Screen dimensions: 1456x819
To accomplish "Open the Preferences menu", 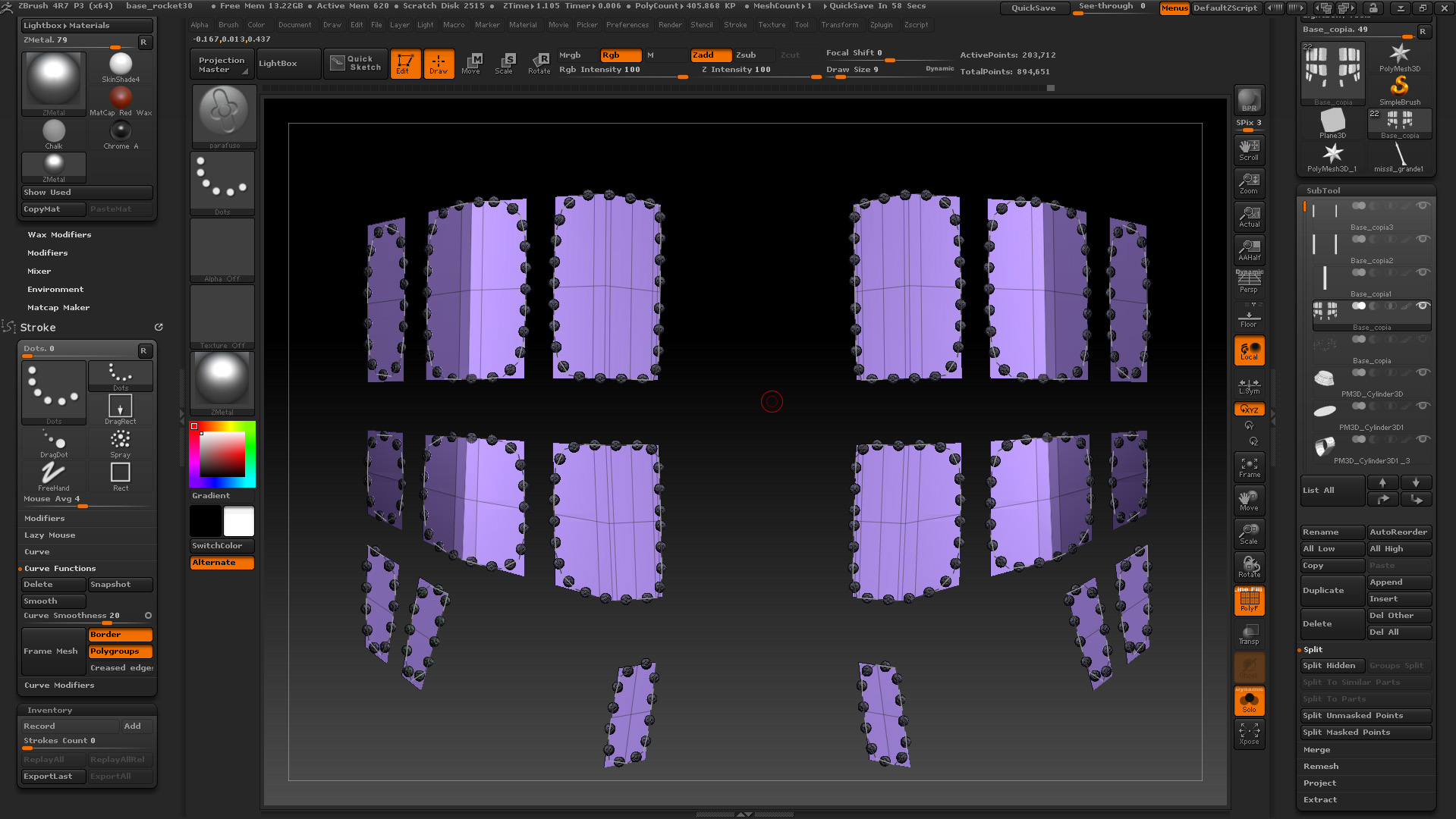I will [x=627, y=25].
